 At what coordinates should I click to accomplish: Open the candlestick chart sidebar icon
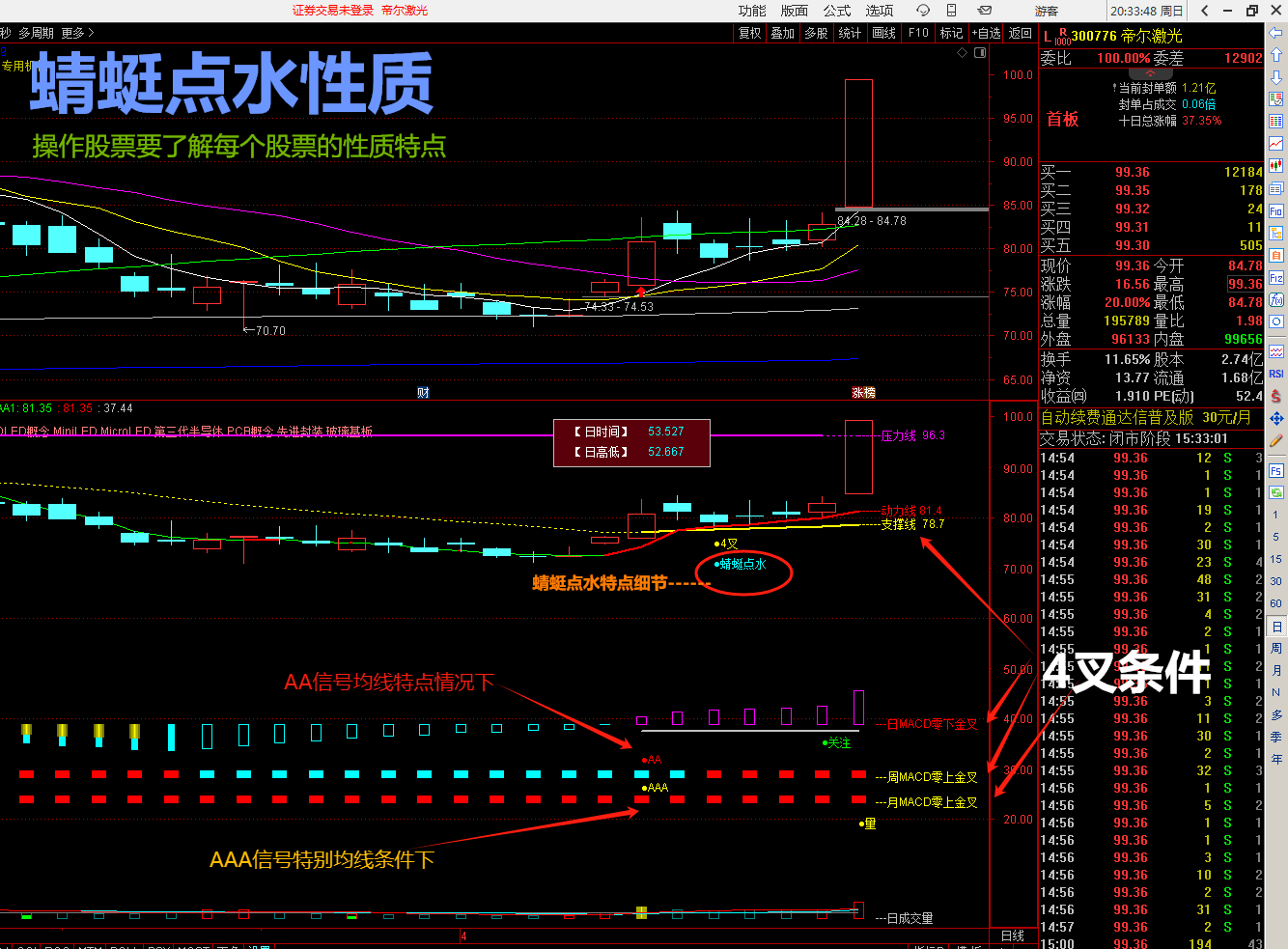click(x=1276, y=166)
